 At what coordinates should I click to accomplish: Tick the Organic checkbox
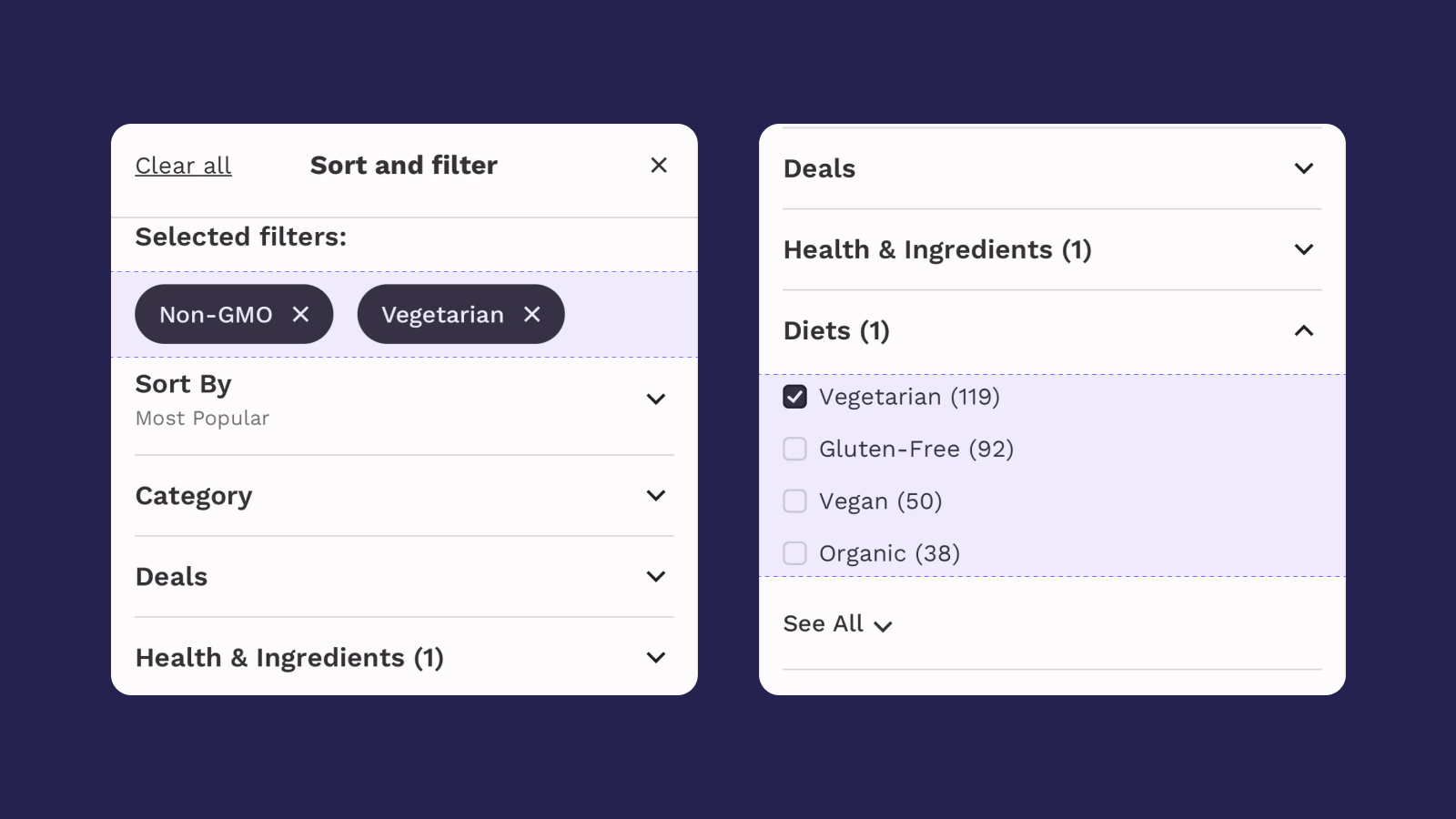click(x=794, y=553)
